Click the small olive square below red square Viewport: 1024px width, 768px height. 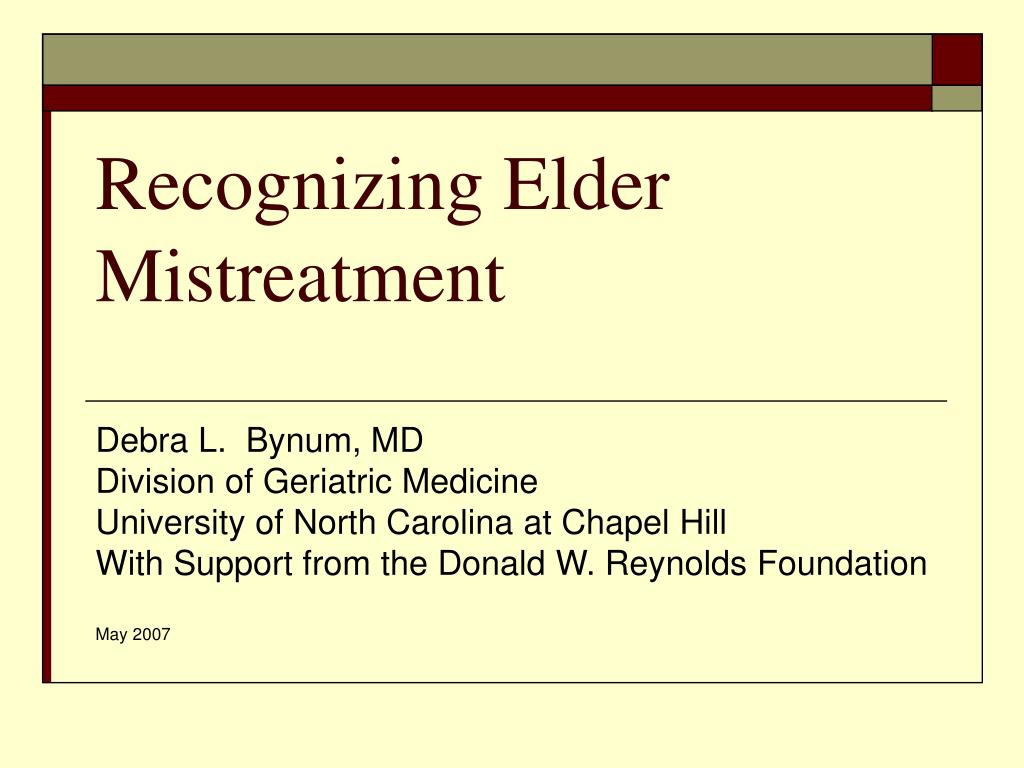(957, 98)
